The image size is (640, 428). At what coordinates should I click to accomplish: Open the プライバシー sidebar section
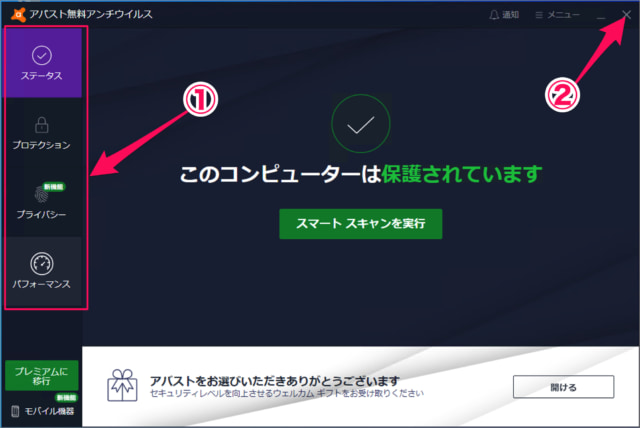tap(42, 202)
